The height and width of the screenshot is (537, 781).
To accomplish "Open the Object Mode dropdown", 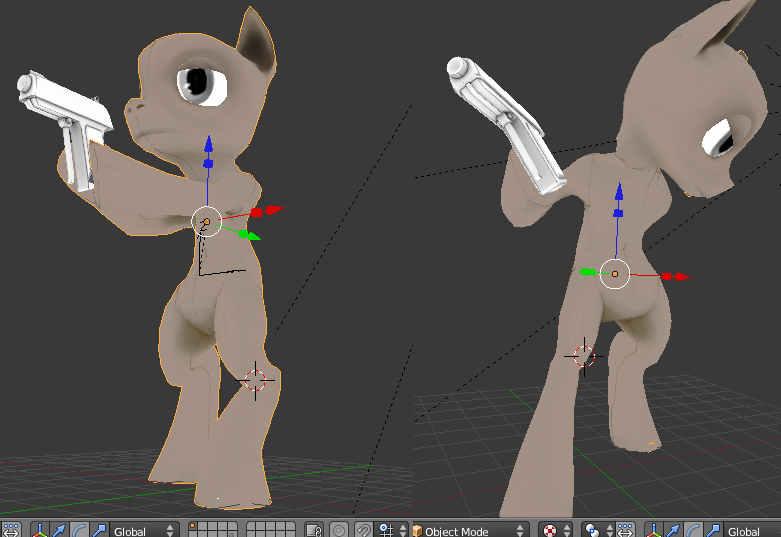I will pyautogui.click(x=471, y=531).
